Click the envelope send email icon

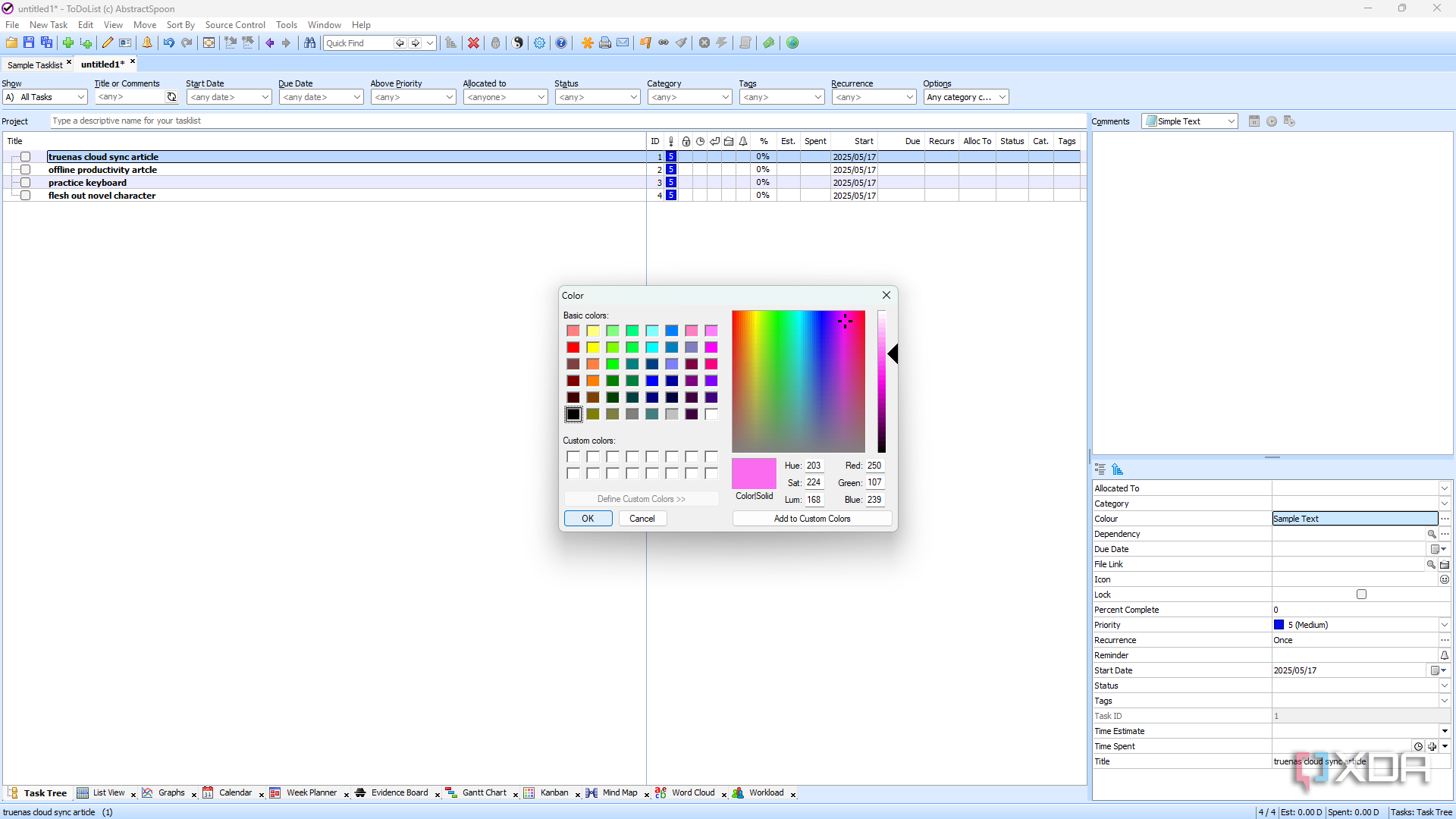[x=623, y=43]
